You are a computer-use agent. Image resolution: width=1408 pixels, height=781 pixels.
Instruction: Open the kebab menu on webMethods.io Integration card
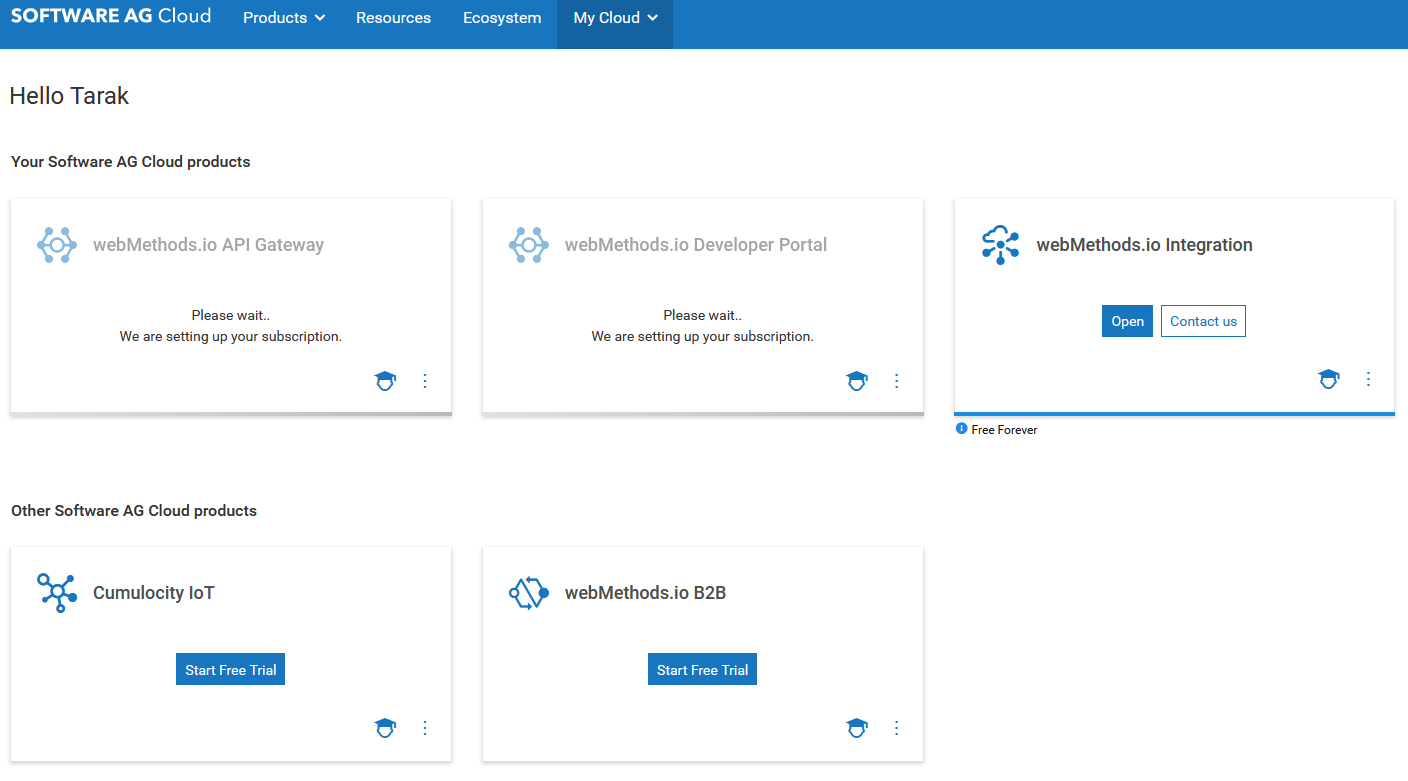pos(1368,379)
